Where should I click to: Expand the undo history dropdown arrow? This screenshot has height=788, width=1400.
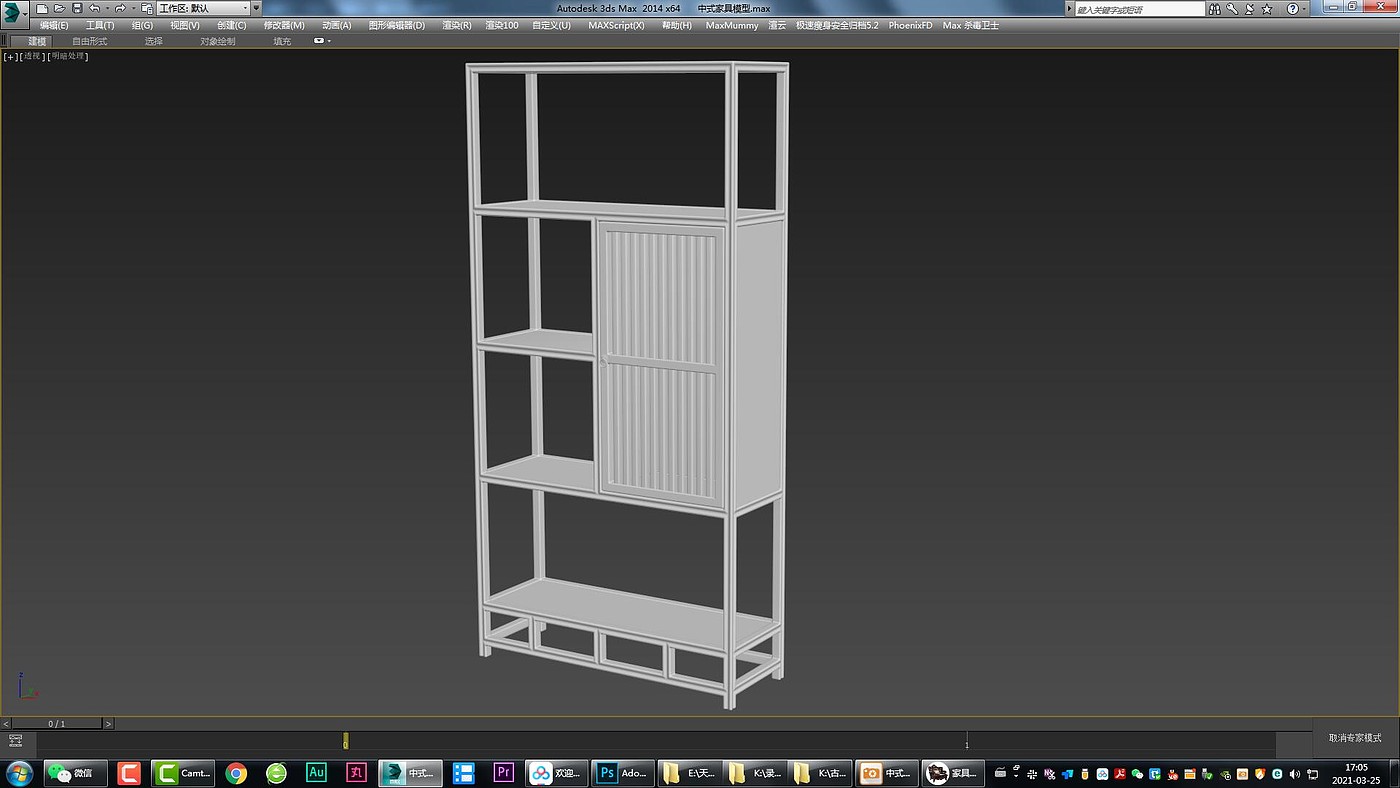pos(107,8)
